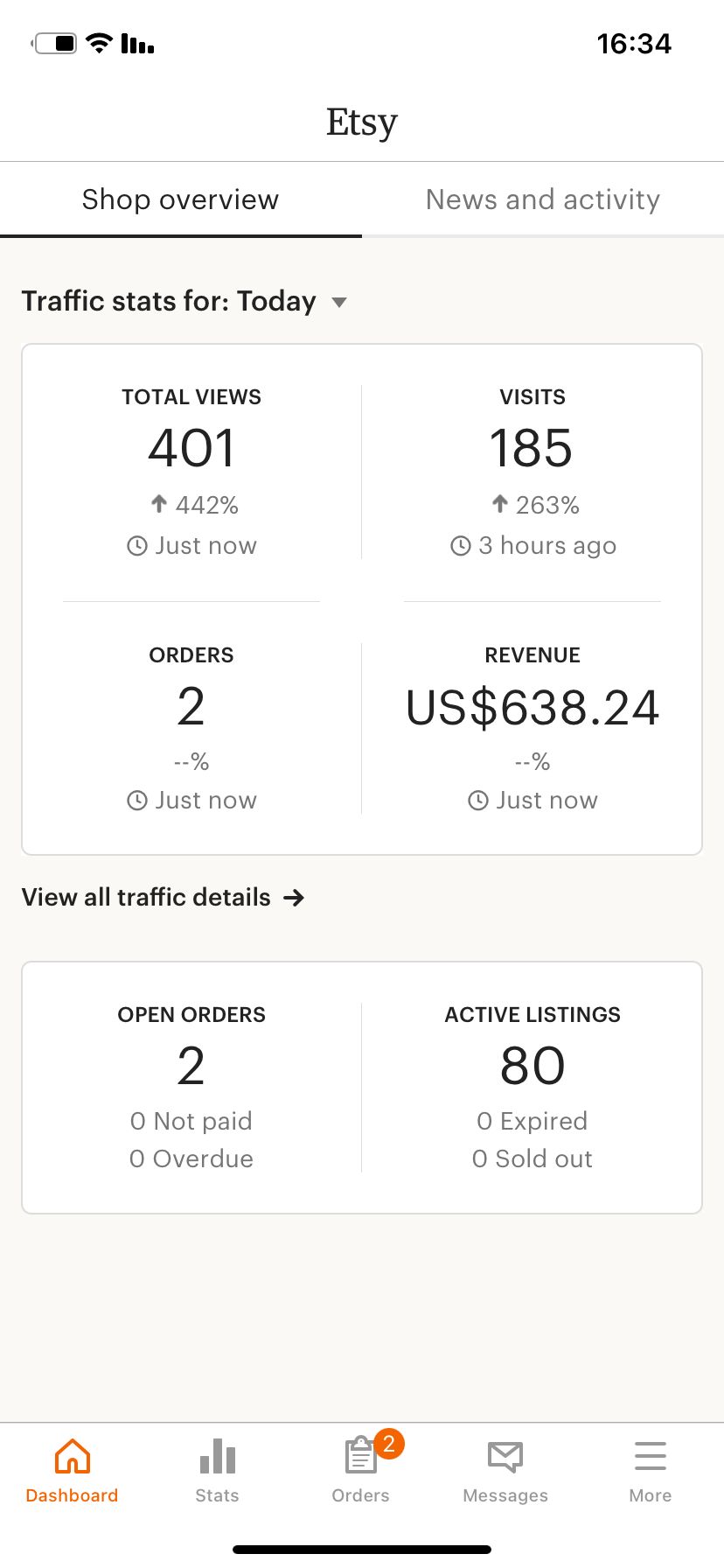Expand the Traffic stats period dropdown arrow
Image resolution: width=724 pixels, height=1568 pixels.
339,303
